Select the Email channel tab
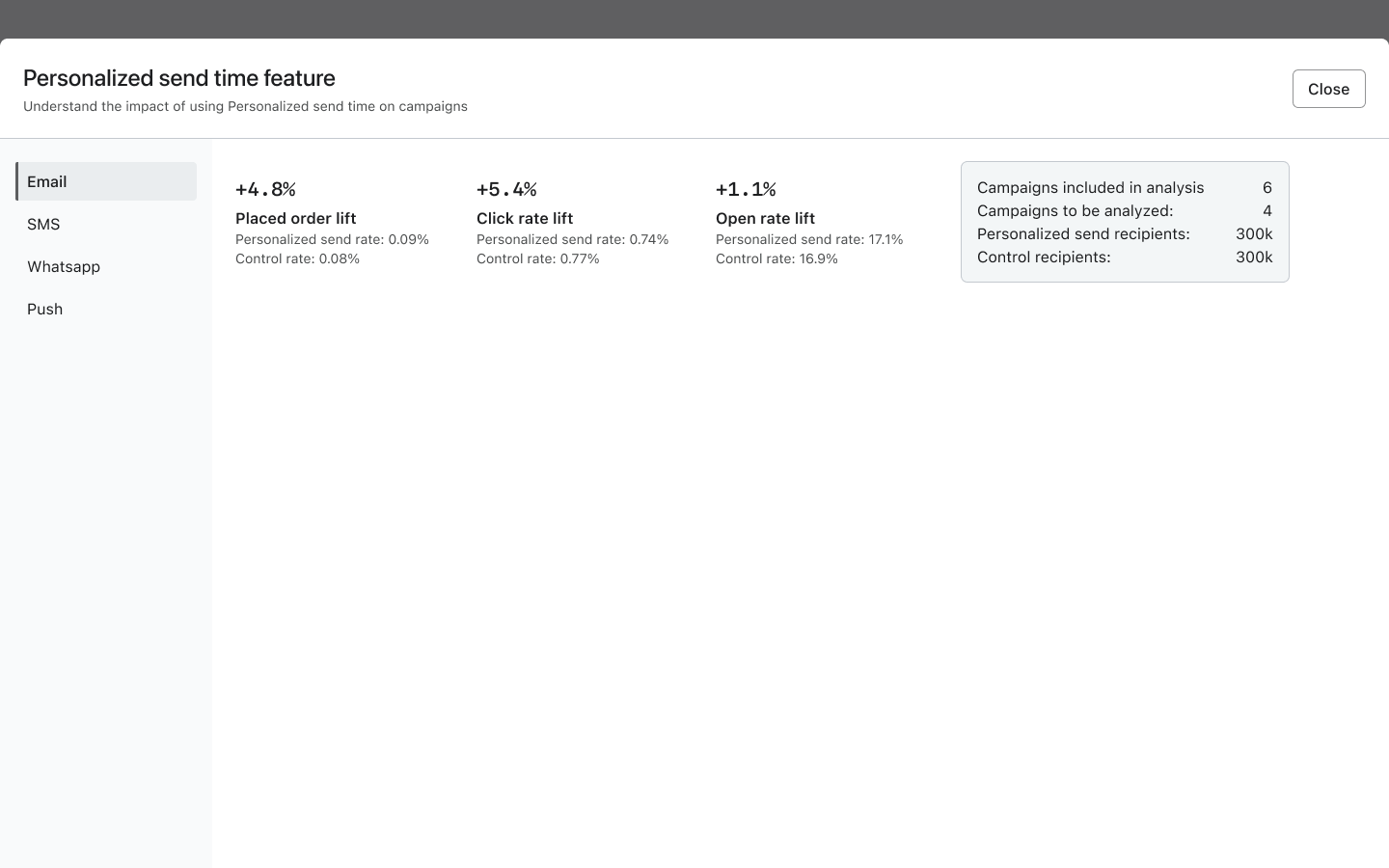The width and height of the screenshot is (1389, 868). coord(106,181)
